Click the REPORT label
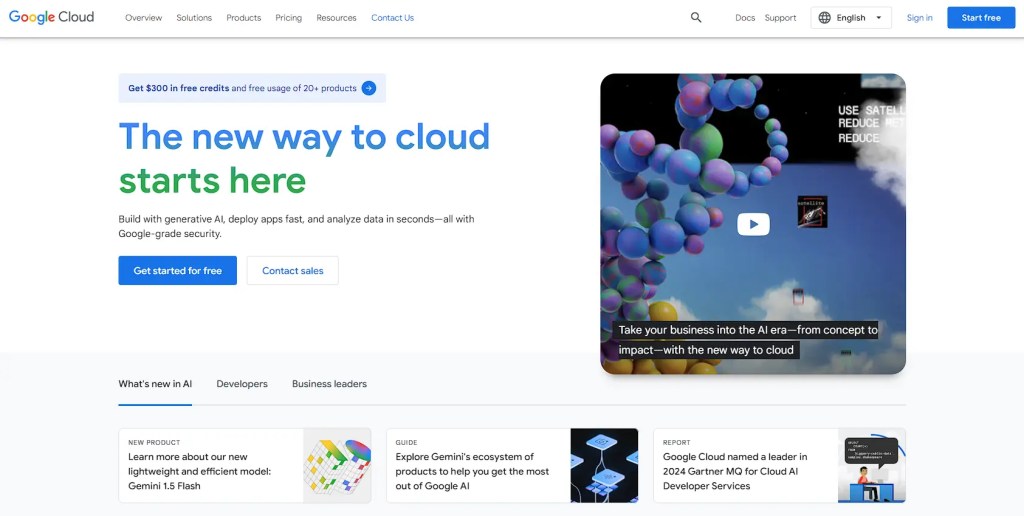 coord(677,442)
